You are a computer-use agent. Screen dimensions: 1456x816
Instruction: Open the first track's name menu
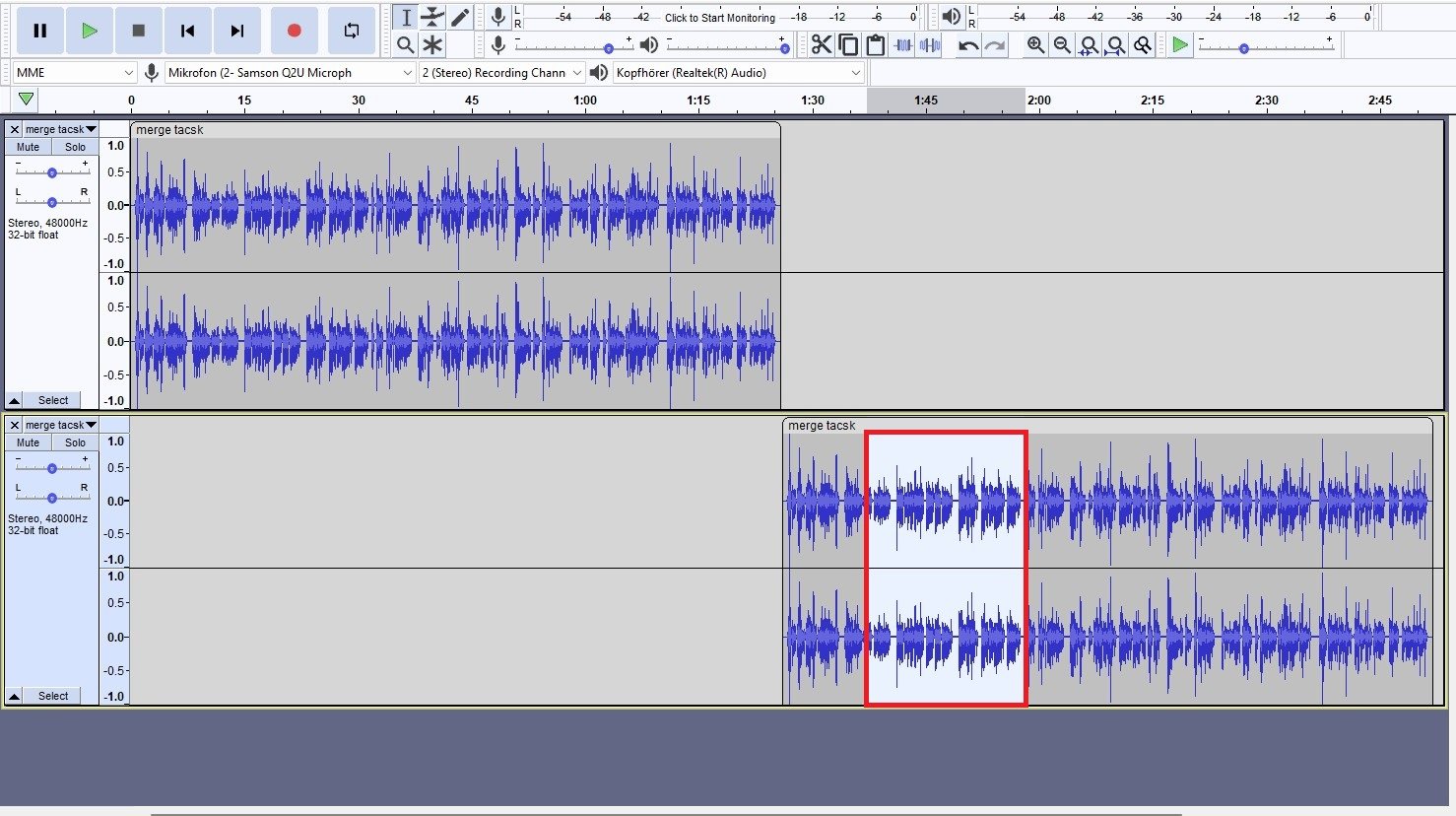60,129
